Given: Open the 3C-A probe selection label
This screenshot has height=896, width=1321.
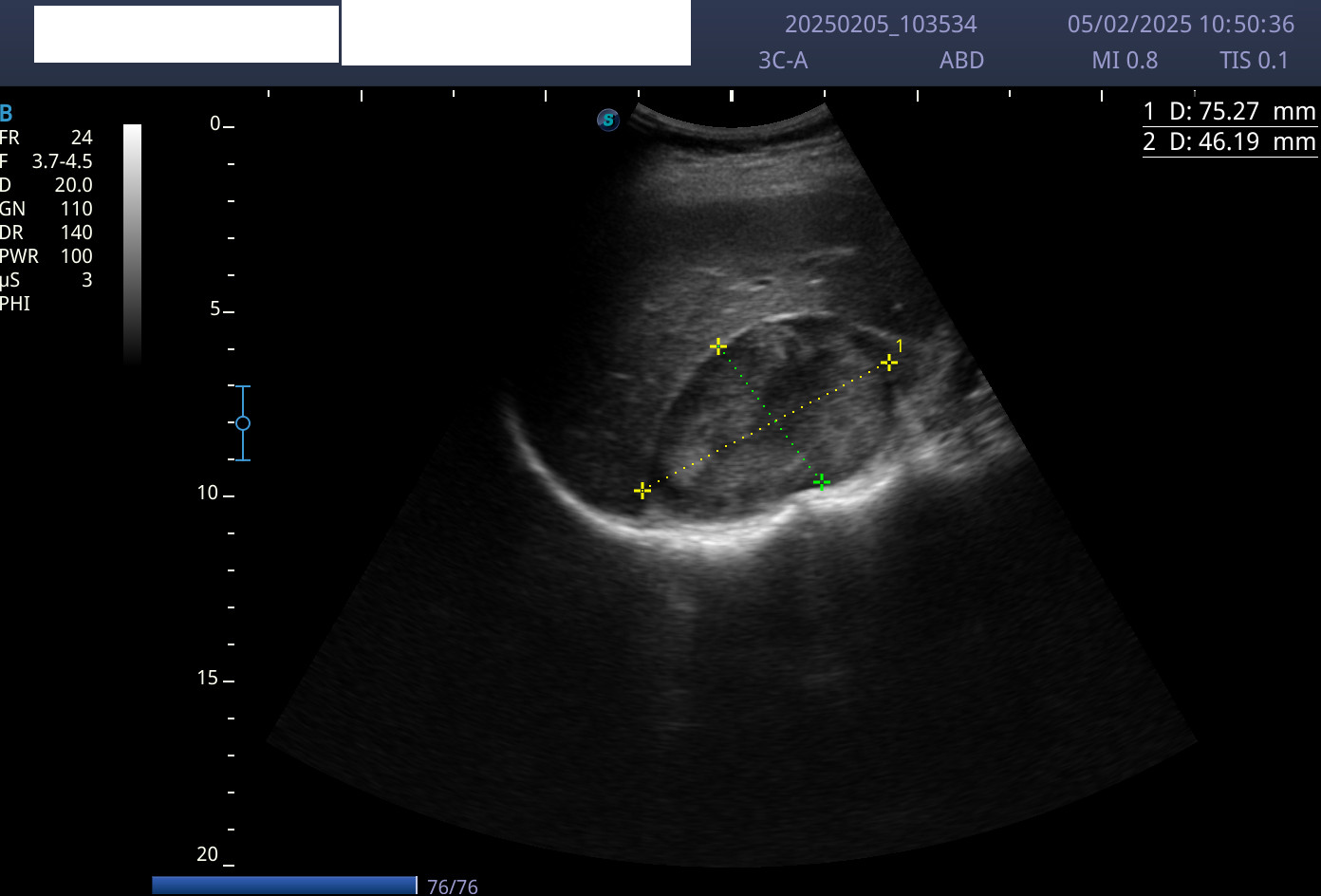Looking at the screenshot, I should [x=783, y=61].
